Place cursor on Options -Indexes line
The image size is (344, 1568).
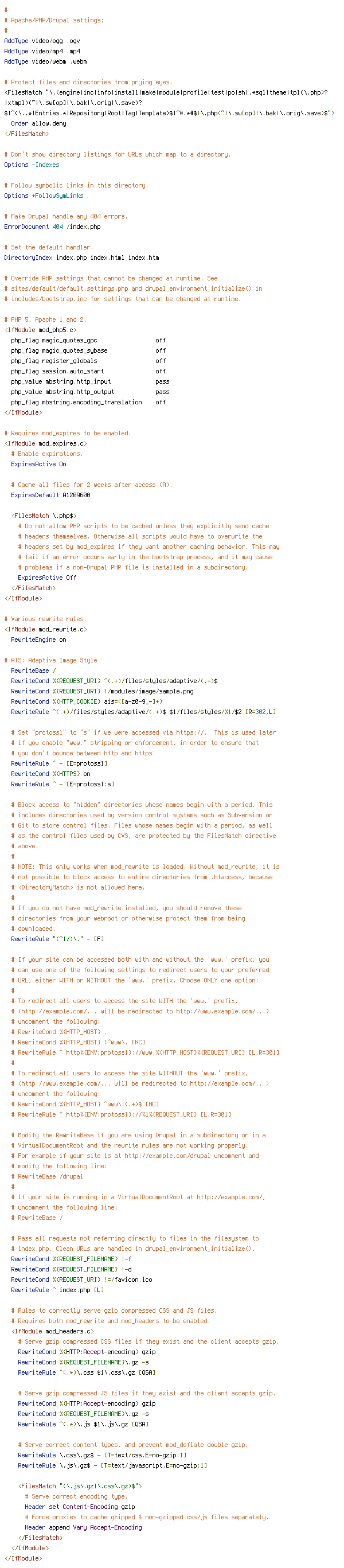(32, 165)
